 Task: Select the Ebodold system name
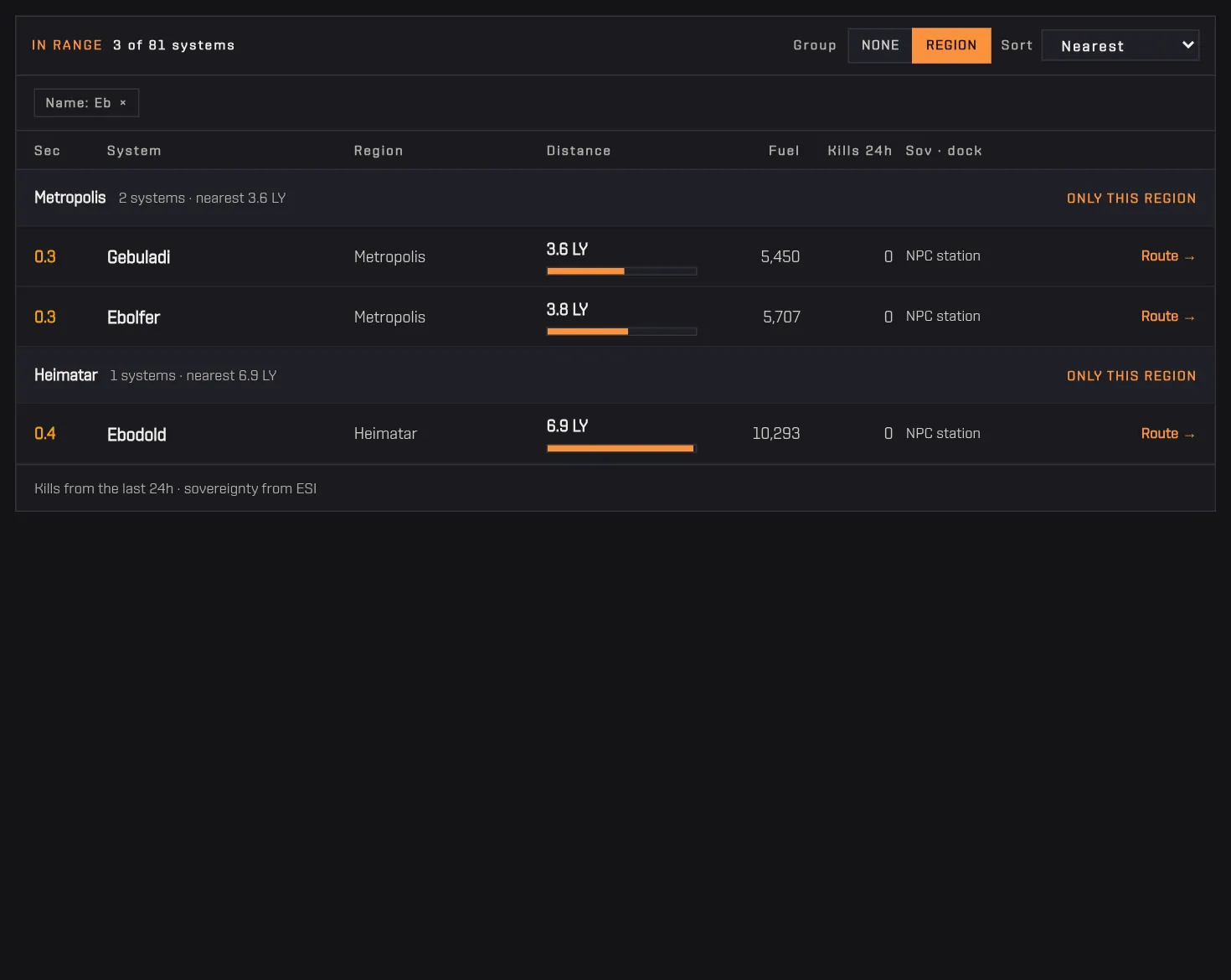[136, 435]
